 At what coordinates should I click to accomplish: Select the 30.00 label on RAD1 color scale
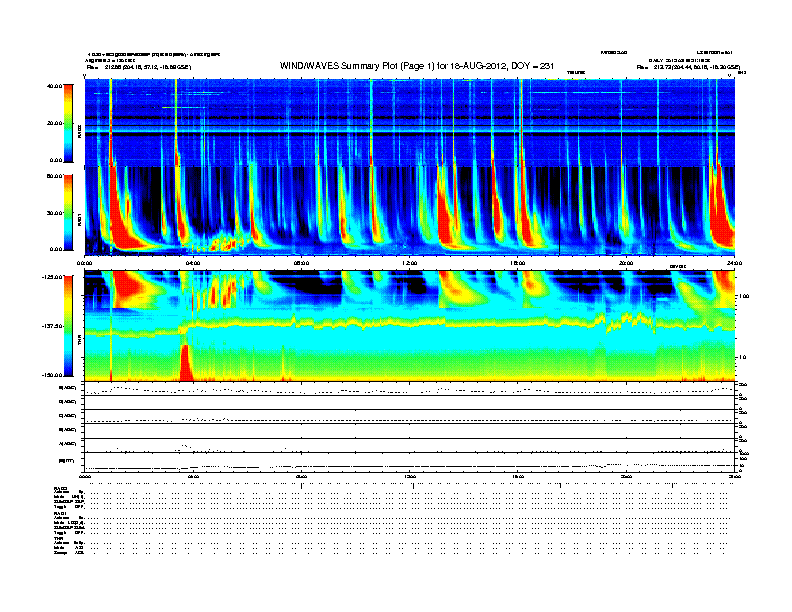(x=54, y=213)
